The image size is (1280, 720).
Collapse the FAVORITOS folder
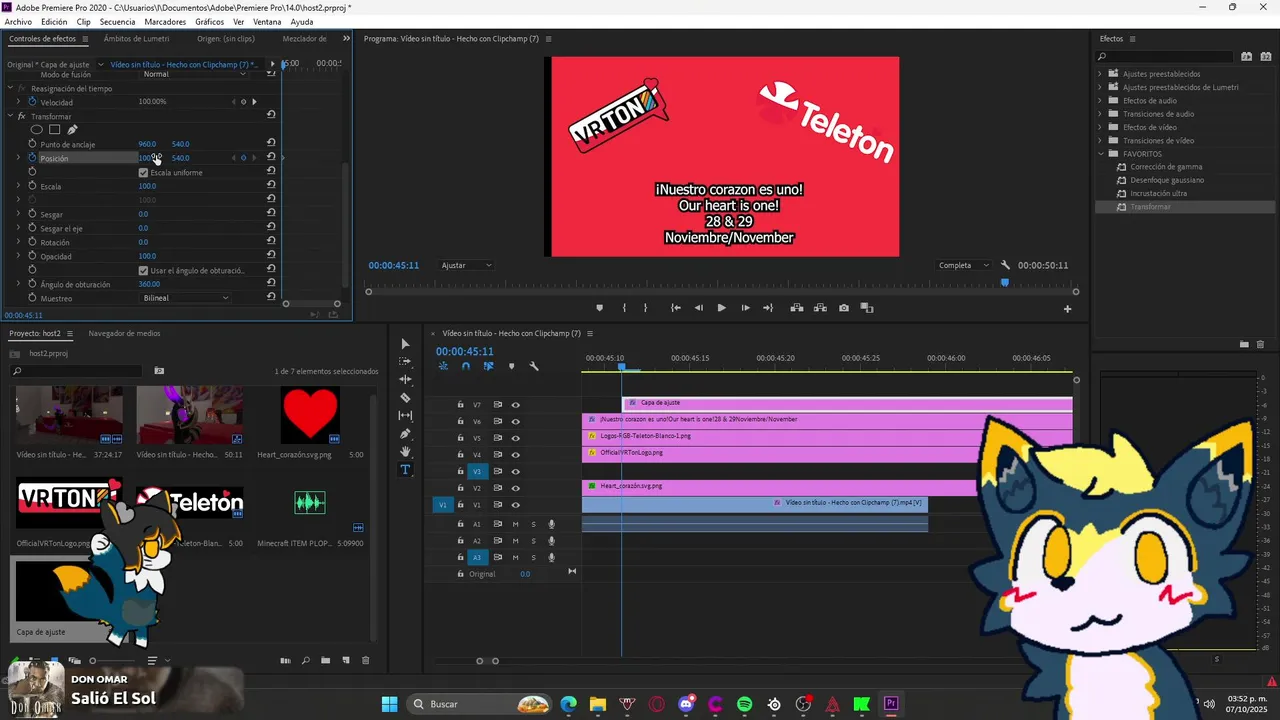click(x=1100, y=154)
